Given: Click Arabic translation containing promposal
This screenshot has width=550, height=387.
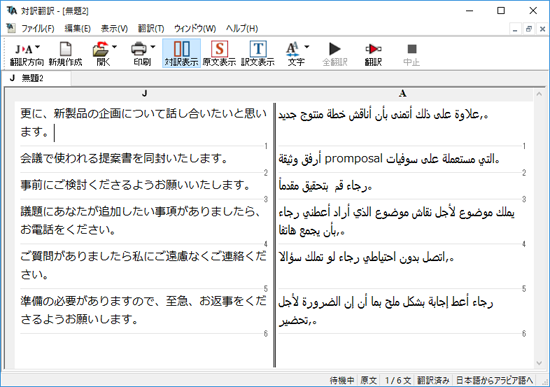Looking at the screenshot, I should tap(389, 159).
